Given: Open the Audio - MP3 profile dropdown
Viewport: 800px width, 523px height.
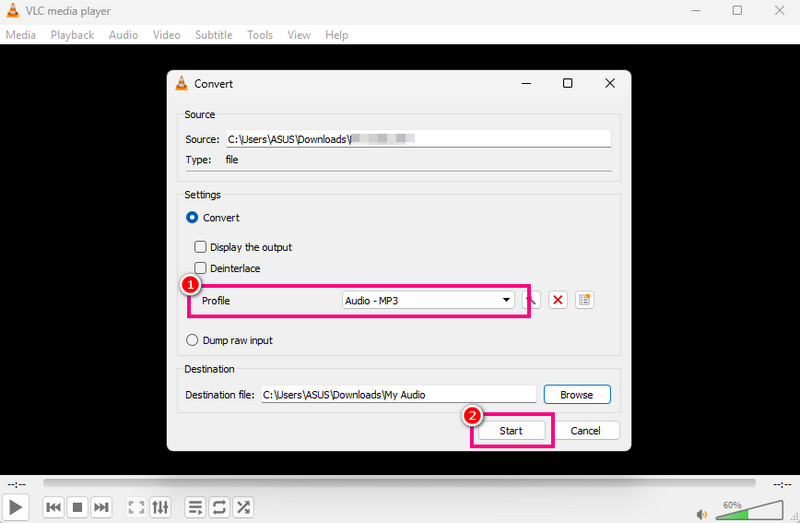Looking at the screenshot, I should point(428,300).
